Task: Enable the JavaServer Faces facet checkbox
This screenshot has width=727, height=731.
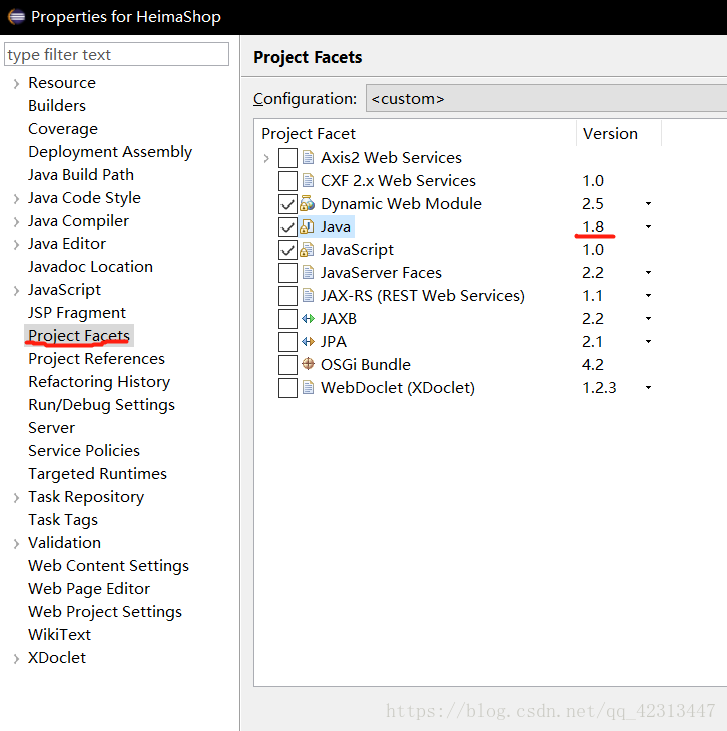Action: pyautogui.click(x=288, y=273)
